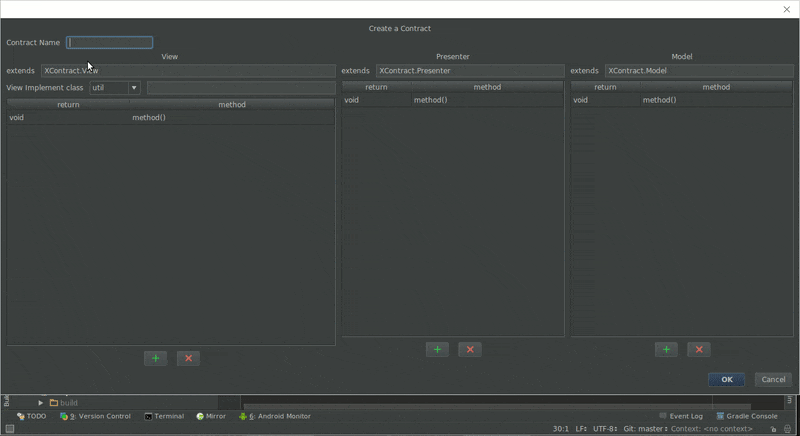
Task: Select method() cell in Model table
Action: coord(716,100)
